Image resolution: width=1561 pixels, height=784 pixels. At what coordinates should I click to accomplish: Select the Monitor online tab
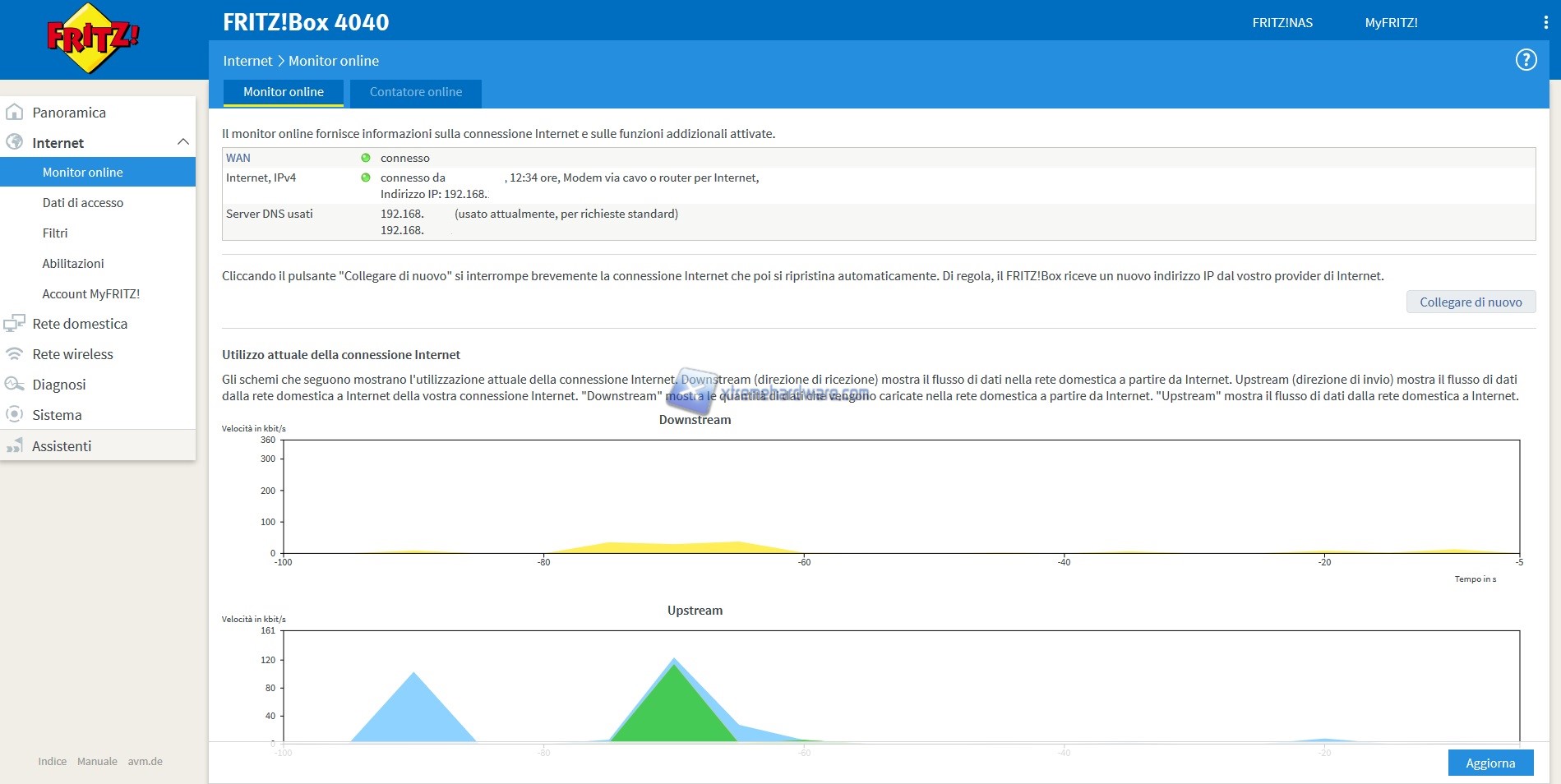tap(284, 92)
